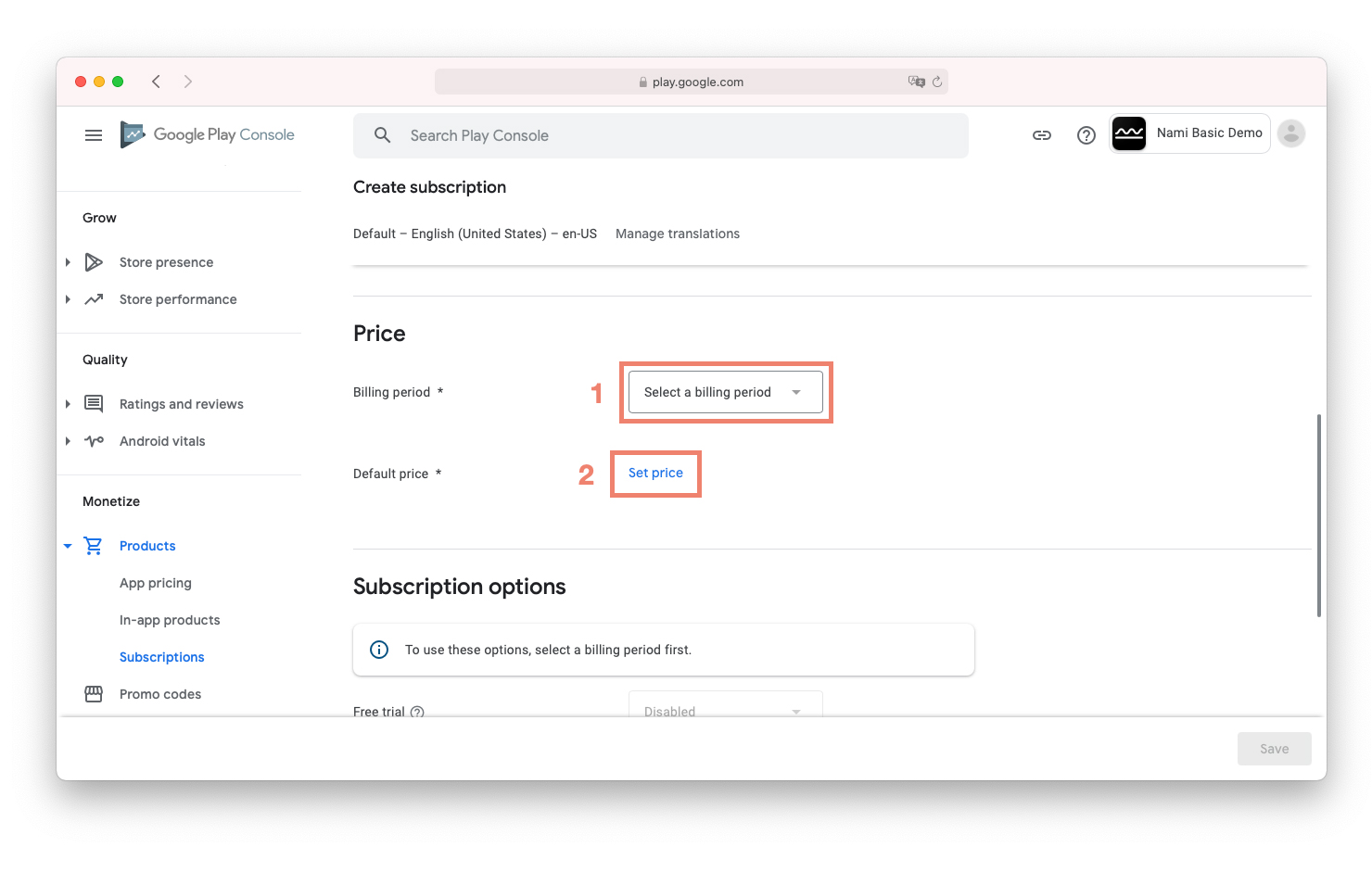Go back with browser back arrow
The height and width of the screenshot is (885, 1372).
pyautogui.click(x=156, y=82)
